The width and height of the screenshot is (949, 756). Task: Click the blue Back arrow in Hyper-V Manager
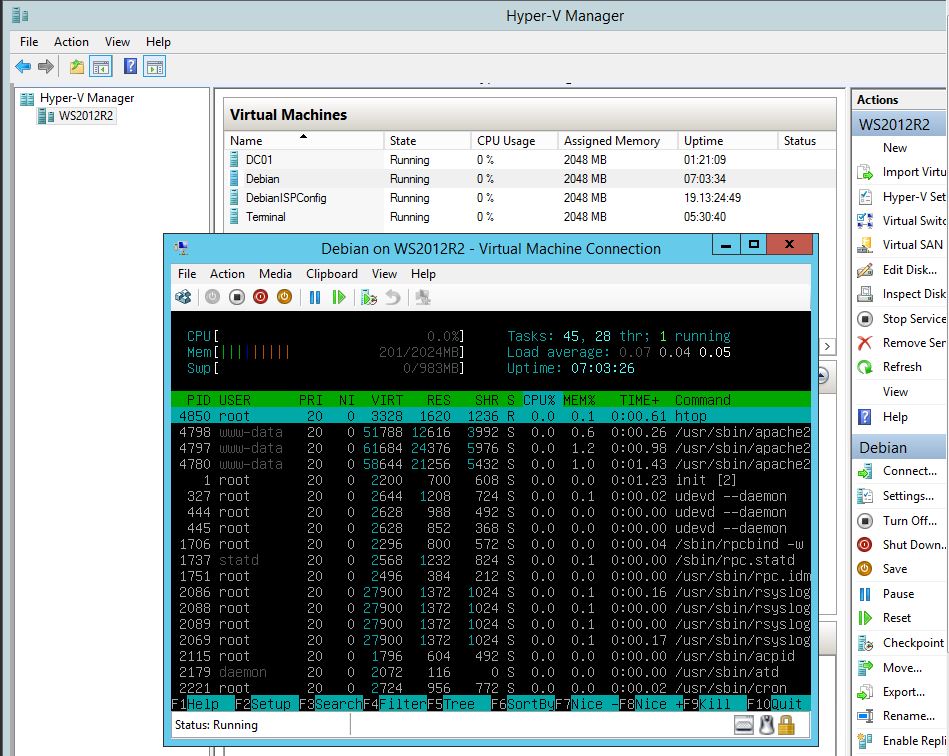(23, 67)
